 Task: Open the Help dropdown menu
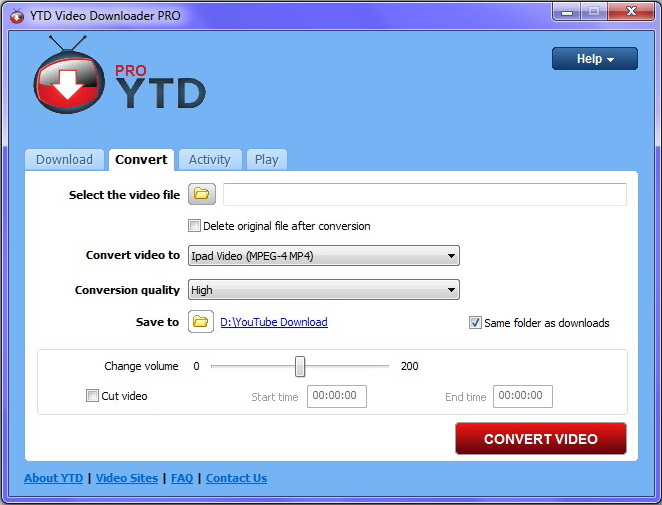tap(595, 59)
